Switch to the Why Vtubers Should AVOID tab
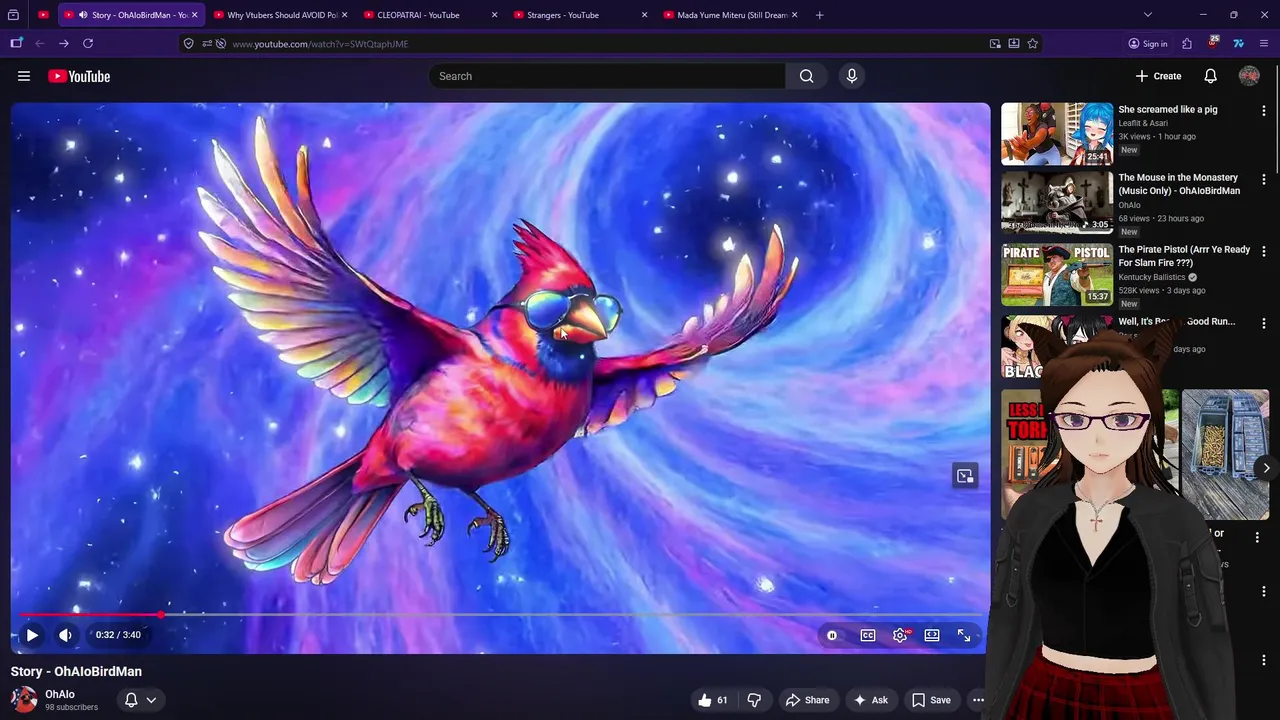The width and height of the screenshot is (1280, 720). point(279,15)
